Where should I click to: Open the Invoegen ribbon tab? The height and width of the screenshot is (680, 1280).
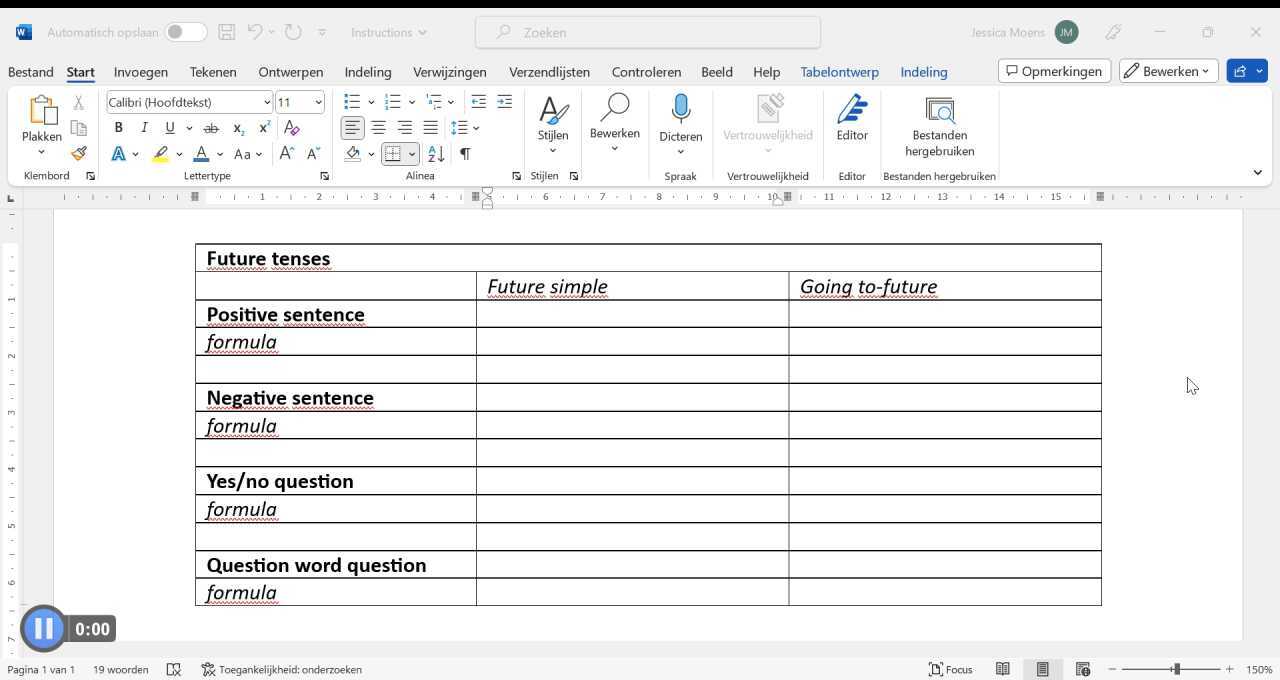(x=140, y=72)
